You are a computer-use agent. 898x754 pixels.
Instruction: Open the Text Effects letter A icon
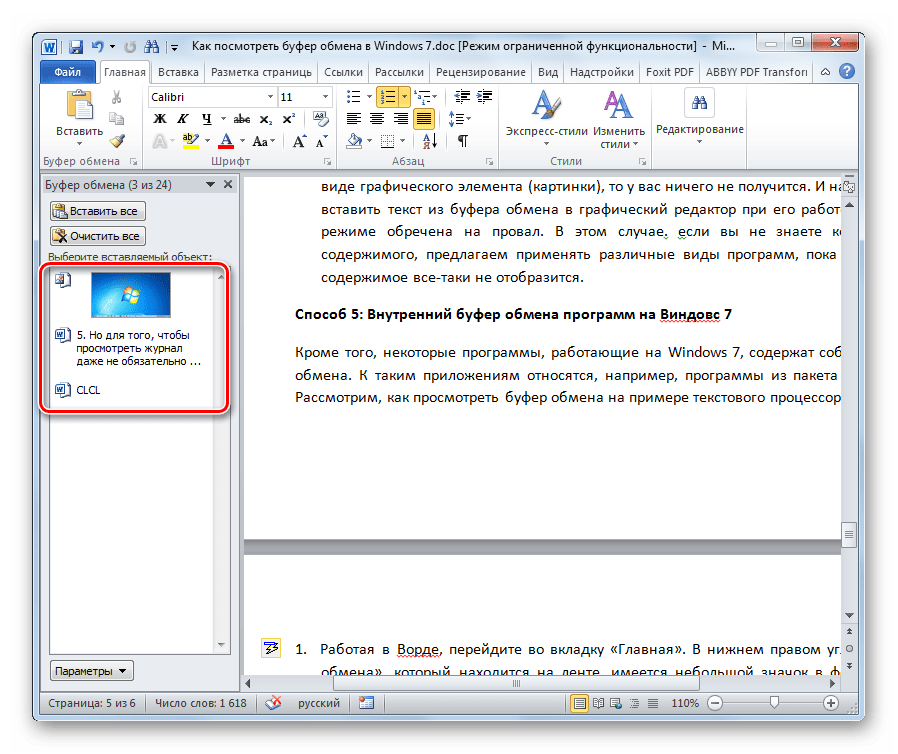pyautogui.click(x=159, y=141)
